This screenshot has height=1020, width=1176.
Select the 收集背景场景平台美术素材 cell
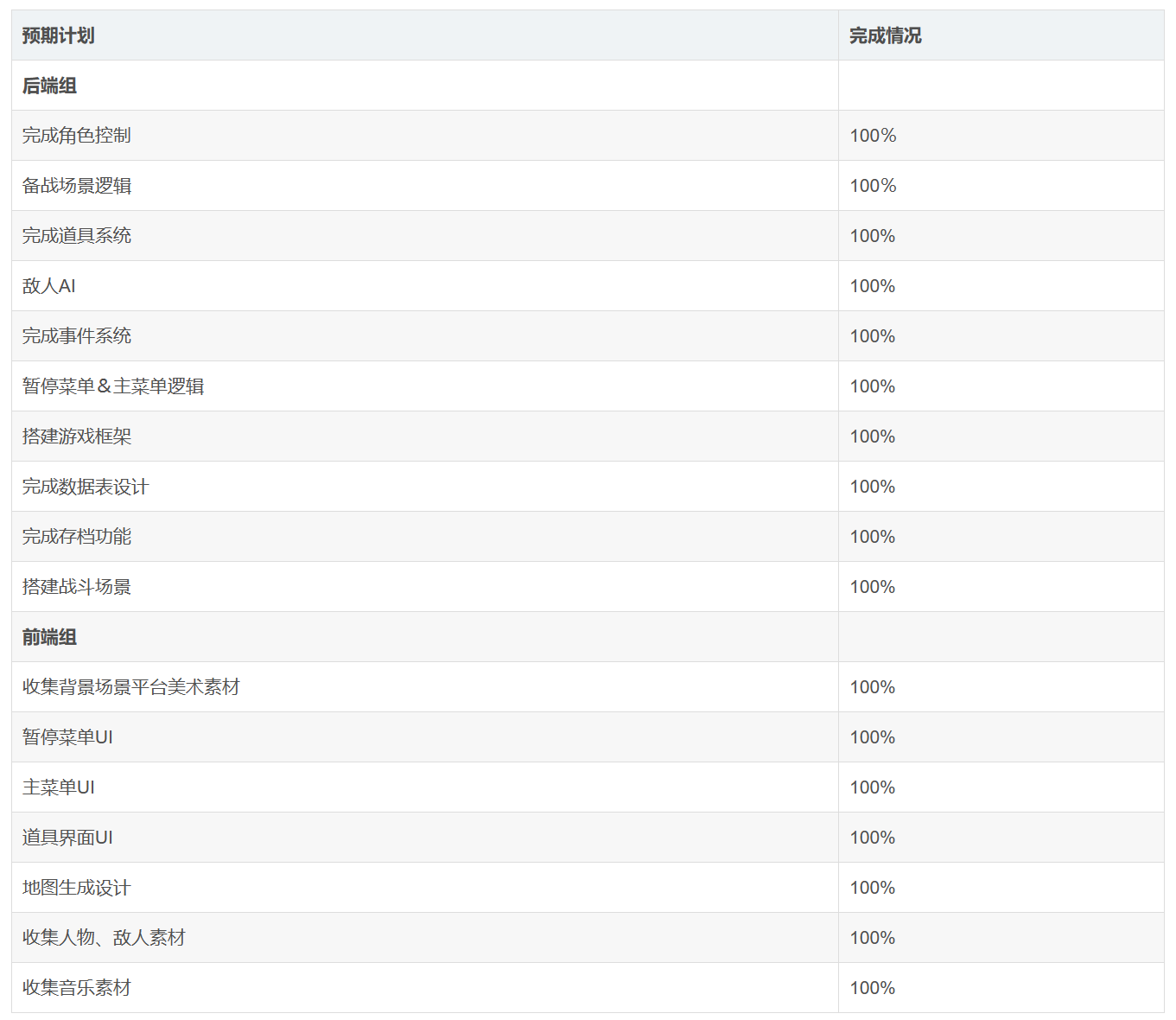(x=131, y=687)
